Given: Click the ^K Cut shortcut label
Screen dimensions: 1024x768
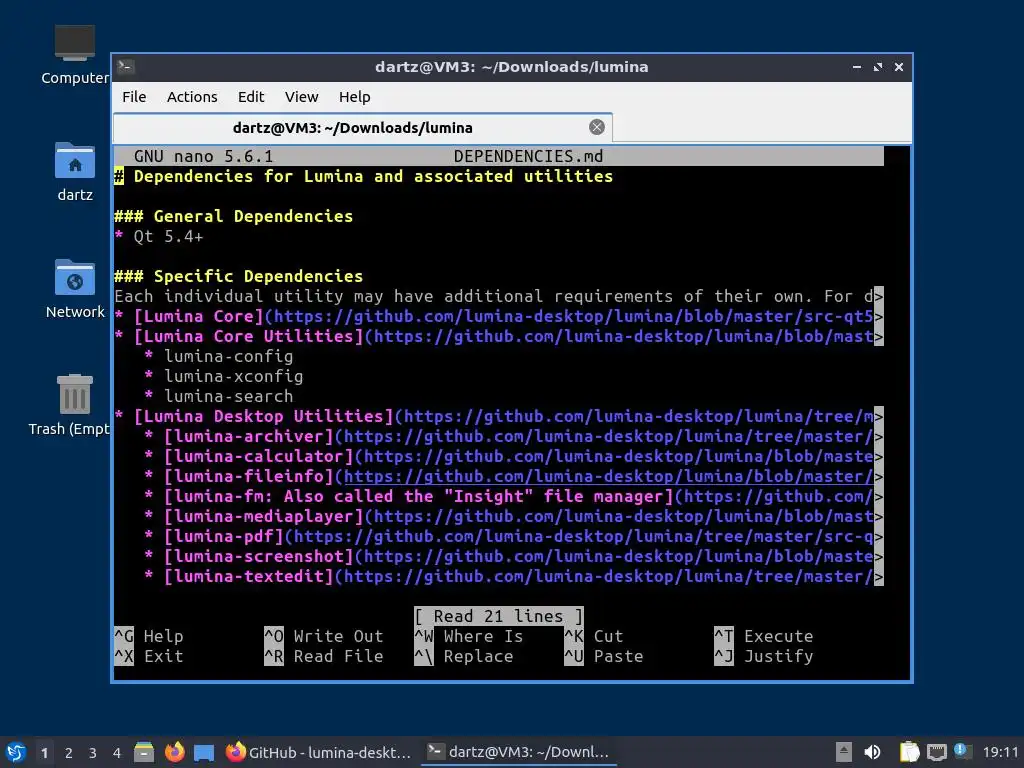Looking at the screenshot, I should pos(594,637).
